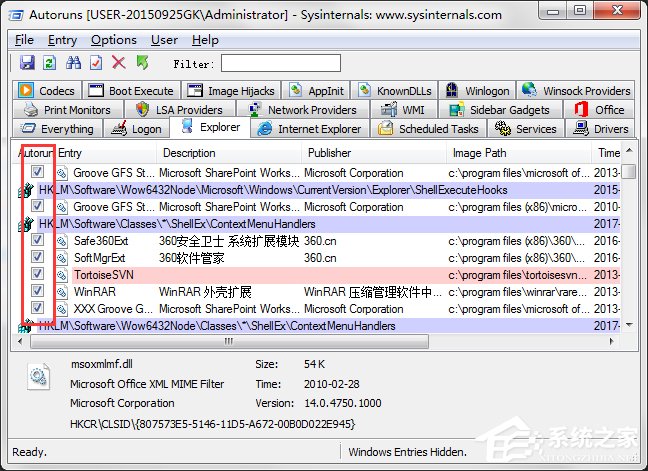Click the Find binoculars icon

click(73, 63)
